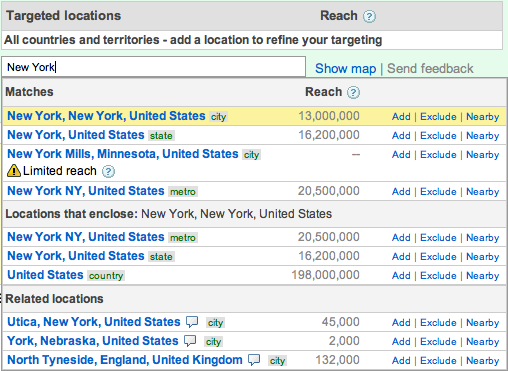Open the speech bubble icon next to Utica
Image resolution: width=508 pixels, height=371 pixels.
tap(192, 322)
